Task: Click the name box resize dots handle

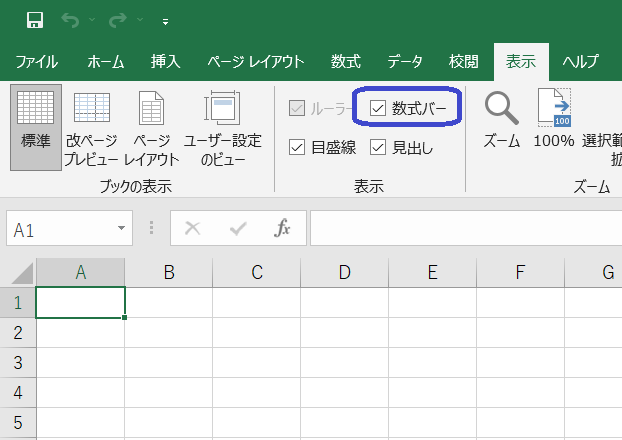Action: (151, 228)
